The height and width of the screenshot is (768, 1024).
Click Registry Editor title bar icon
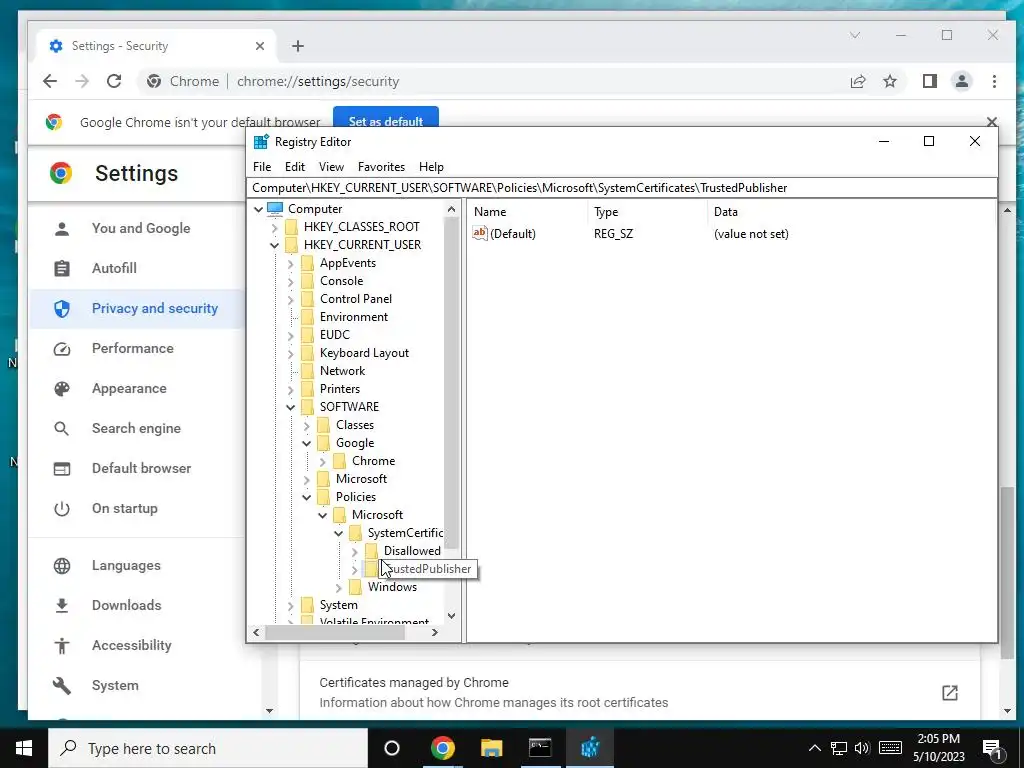pyautogui.click(x=261, y=142)
